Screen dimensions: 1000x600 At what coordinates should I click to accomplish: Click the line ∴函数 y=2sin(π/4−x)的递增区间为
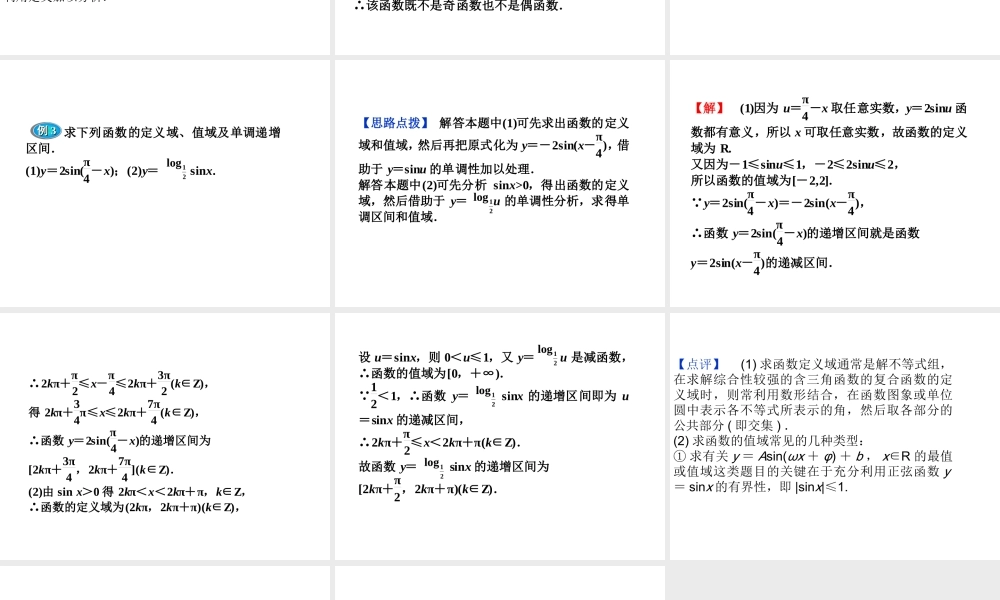point(119,440)
